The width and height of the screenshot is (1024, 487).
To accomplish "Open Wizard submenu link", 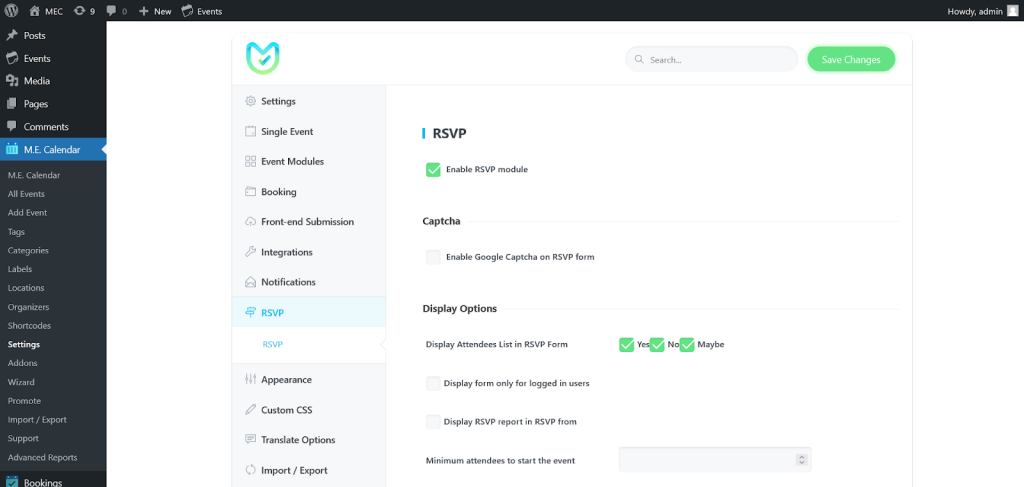I will point(21,382).
